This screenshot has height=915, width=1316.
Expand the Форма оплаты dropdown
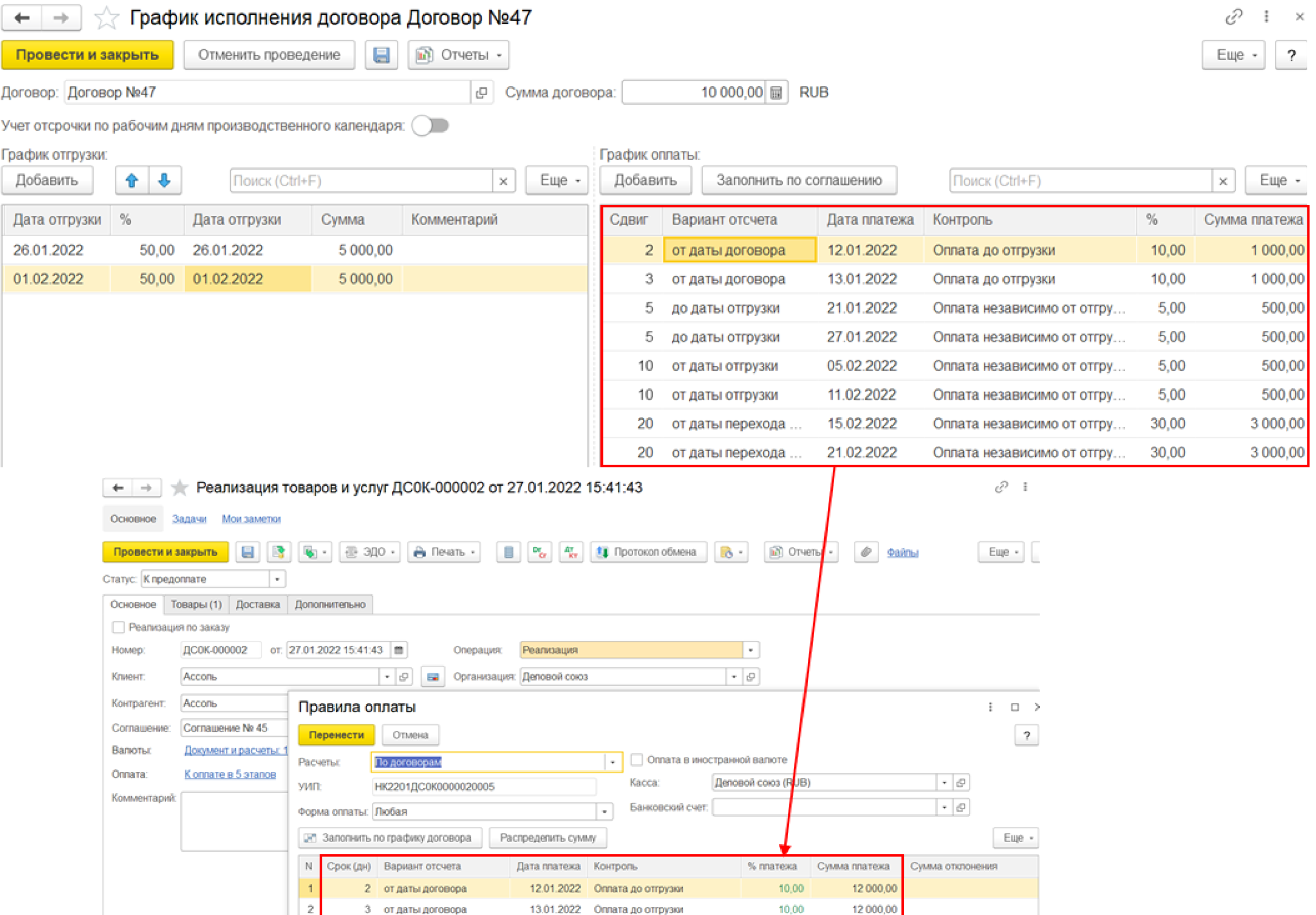(x=604, y=812)
